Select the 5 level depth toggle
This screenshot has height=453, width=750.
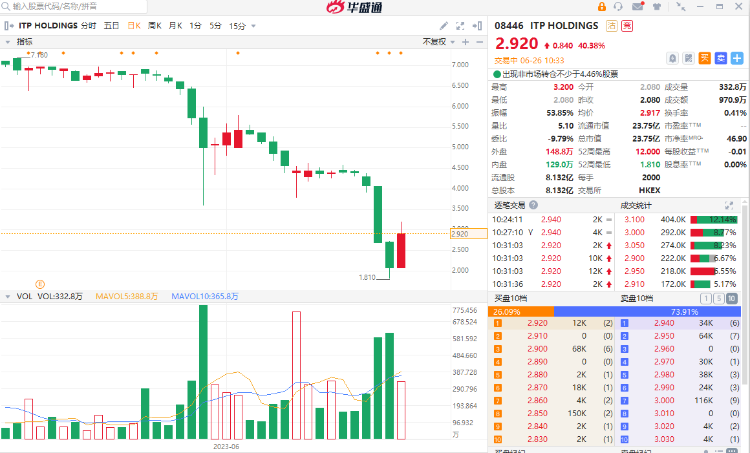click(x=718, y=298)
